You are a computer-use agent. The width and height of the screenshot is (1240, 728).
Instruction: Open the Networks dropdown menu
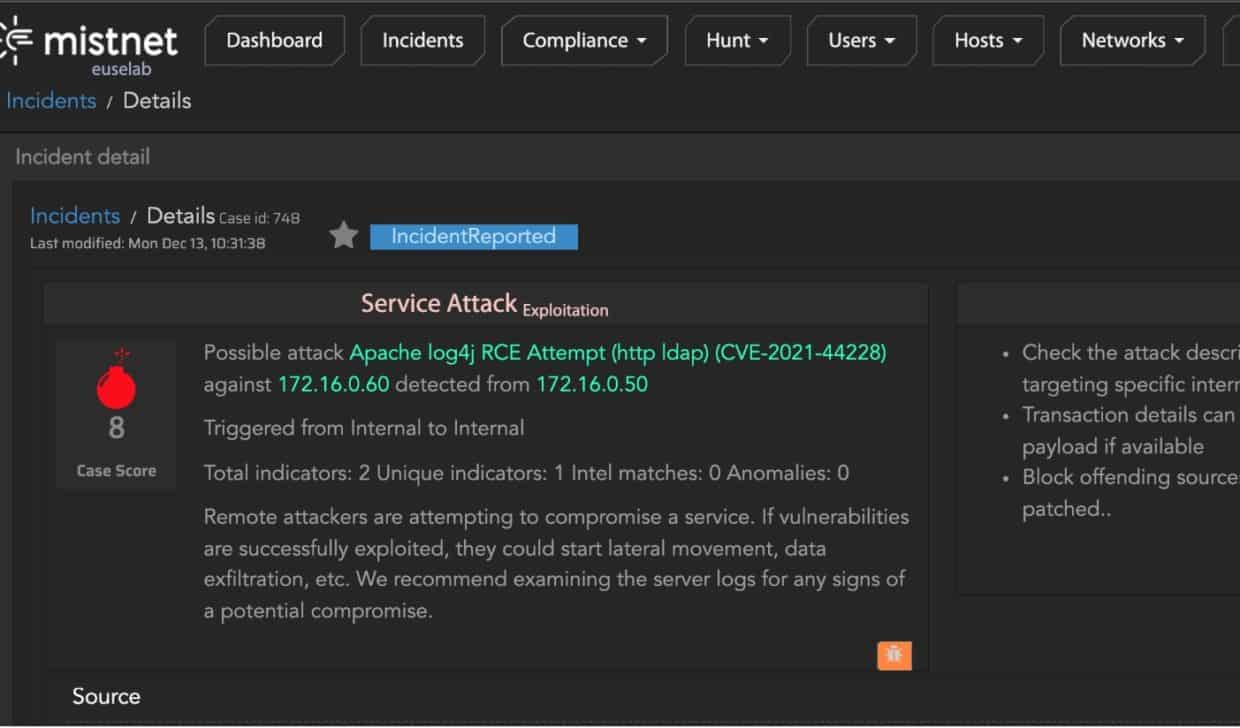point(1131,41)
